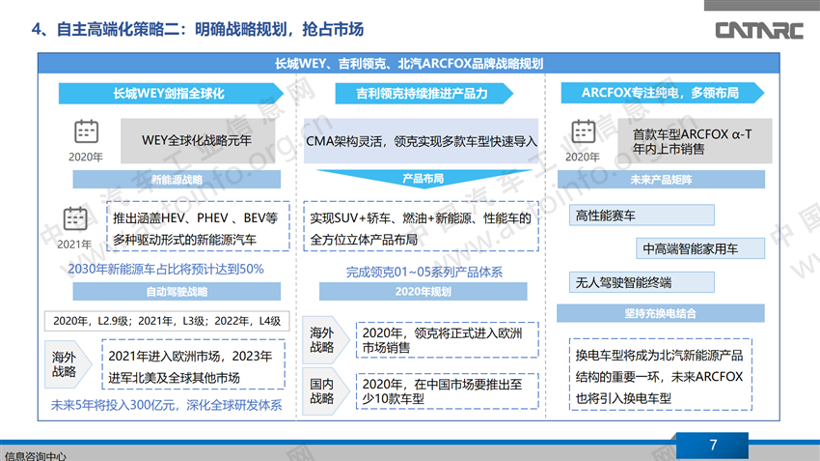Click box 首款车型ARCFOX α-T年内上市销售
Viewport: 820px width, 461px height.
click(694, 141)
